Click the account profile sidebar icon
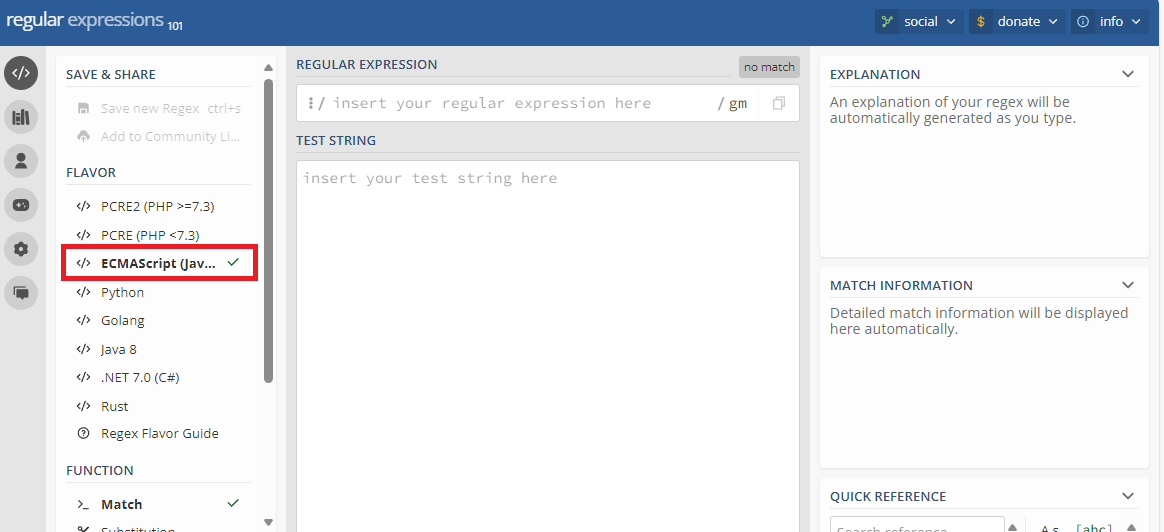The height and width of the screenshot is (532, 1164). 22,161
